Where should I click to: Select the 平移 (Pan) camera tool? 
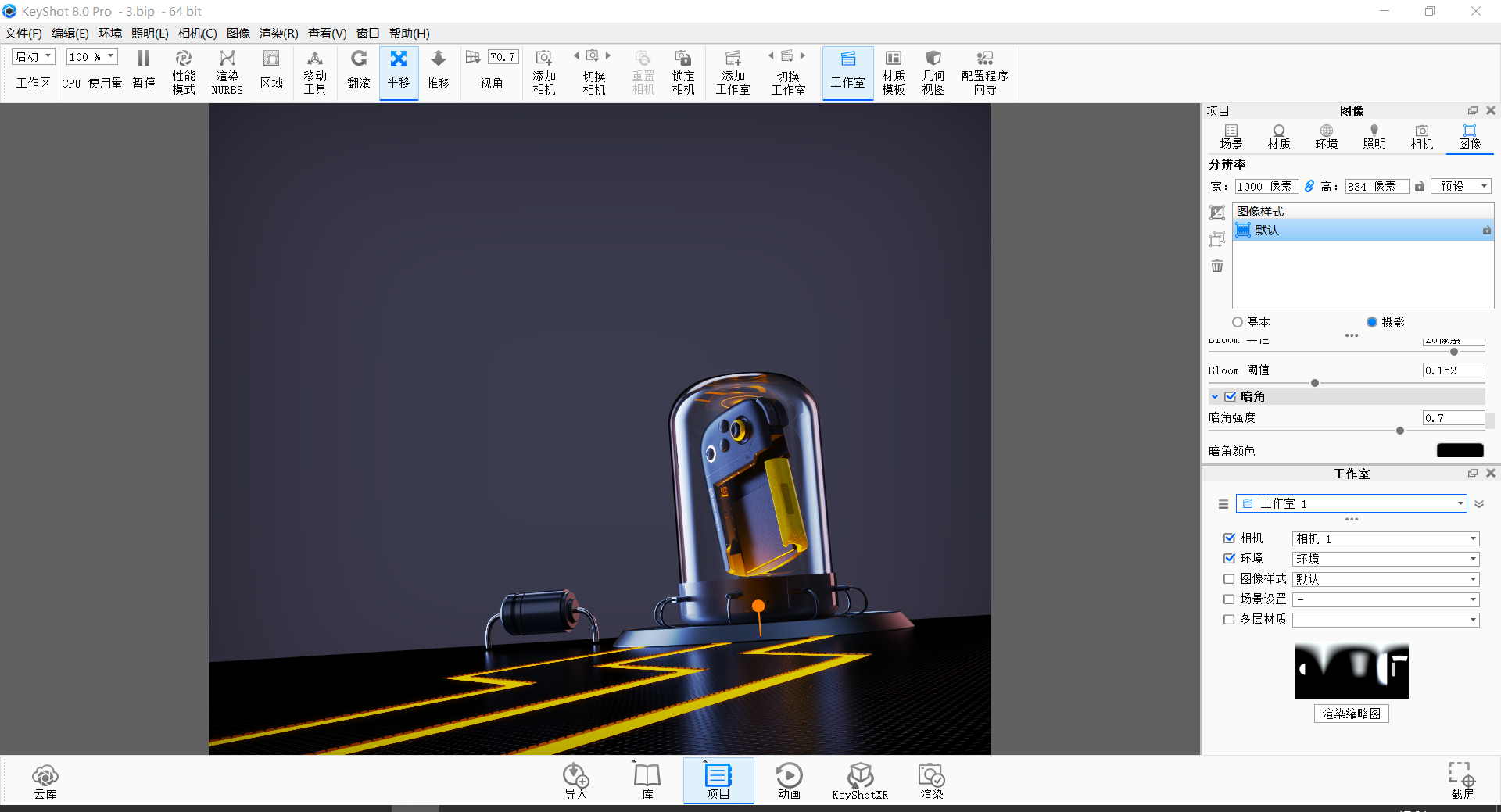399,70
